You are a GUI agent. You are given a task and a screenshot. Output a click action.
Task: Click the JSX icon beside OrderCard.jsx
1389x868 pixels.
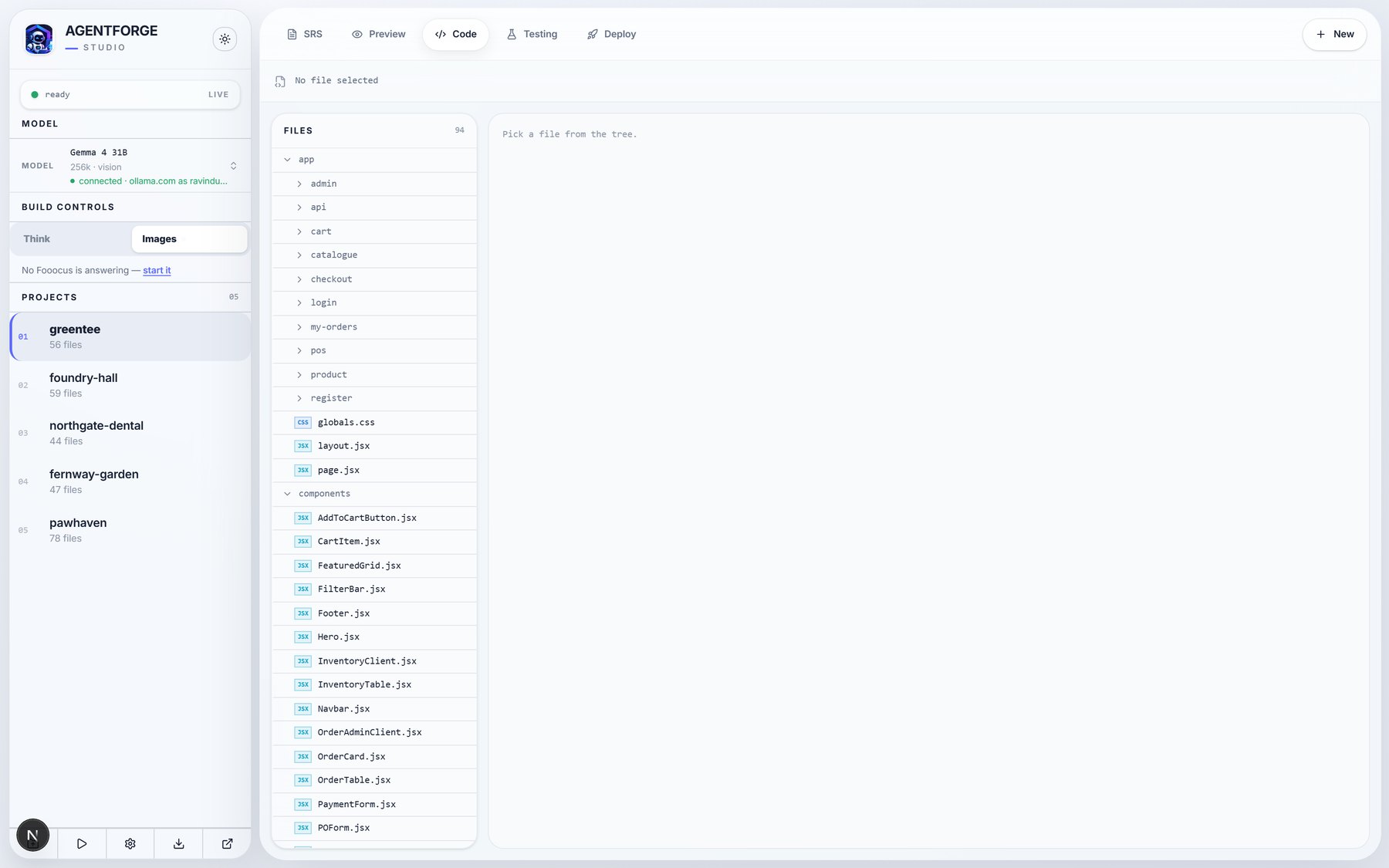click(303, 757)
